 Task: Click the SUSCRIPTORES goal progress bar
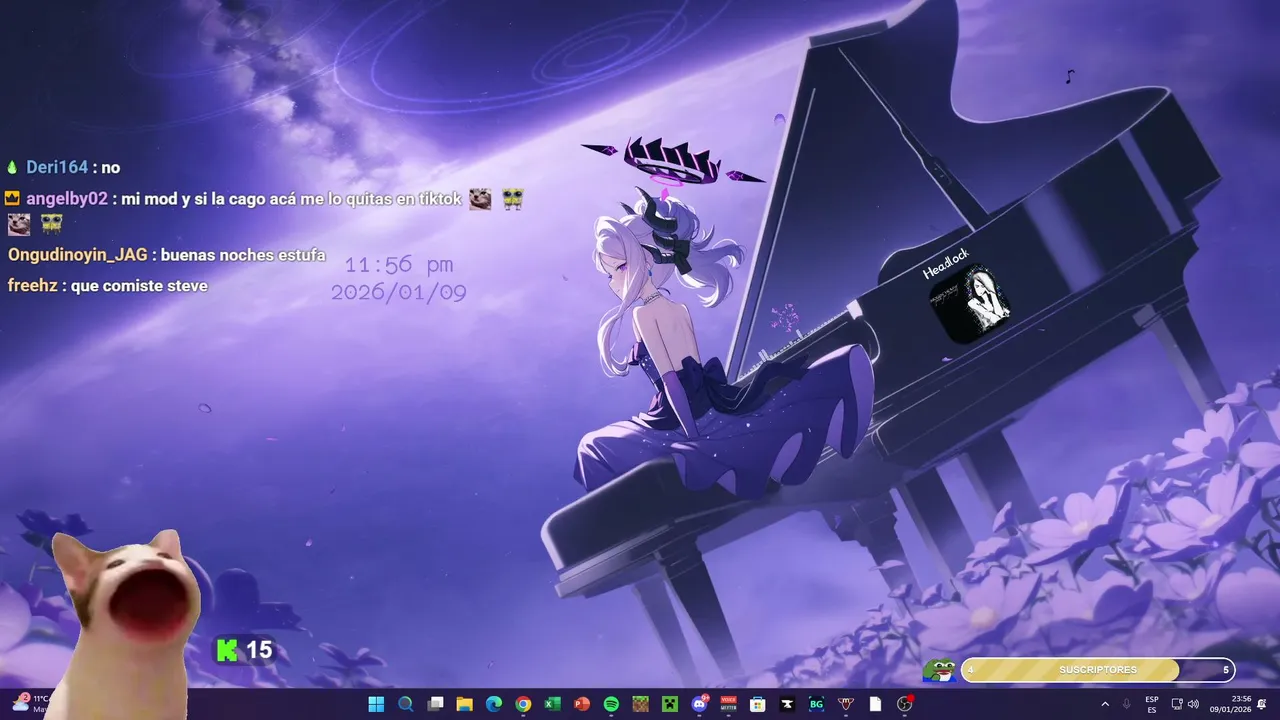[x=1097, y=670]
